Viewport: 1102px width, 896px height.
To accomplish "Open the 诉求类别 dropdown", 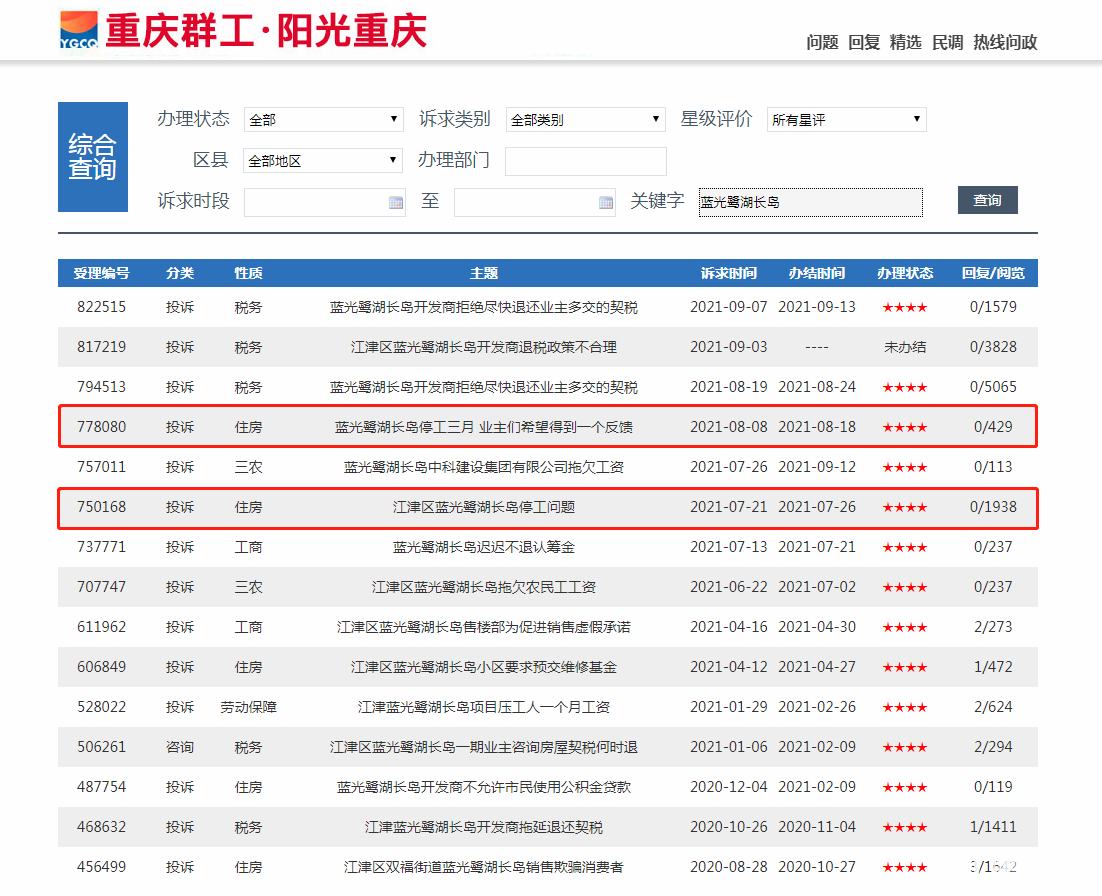I will click(585, 119).
